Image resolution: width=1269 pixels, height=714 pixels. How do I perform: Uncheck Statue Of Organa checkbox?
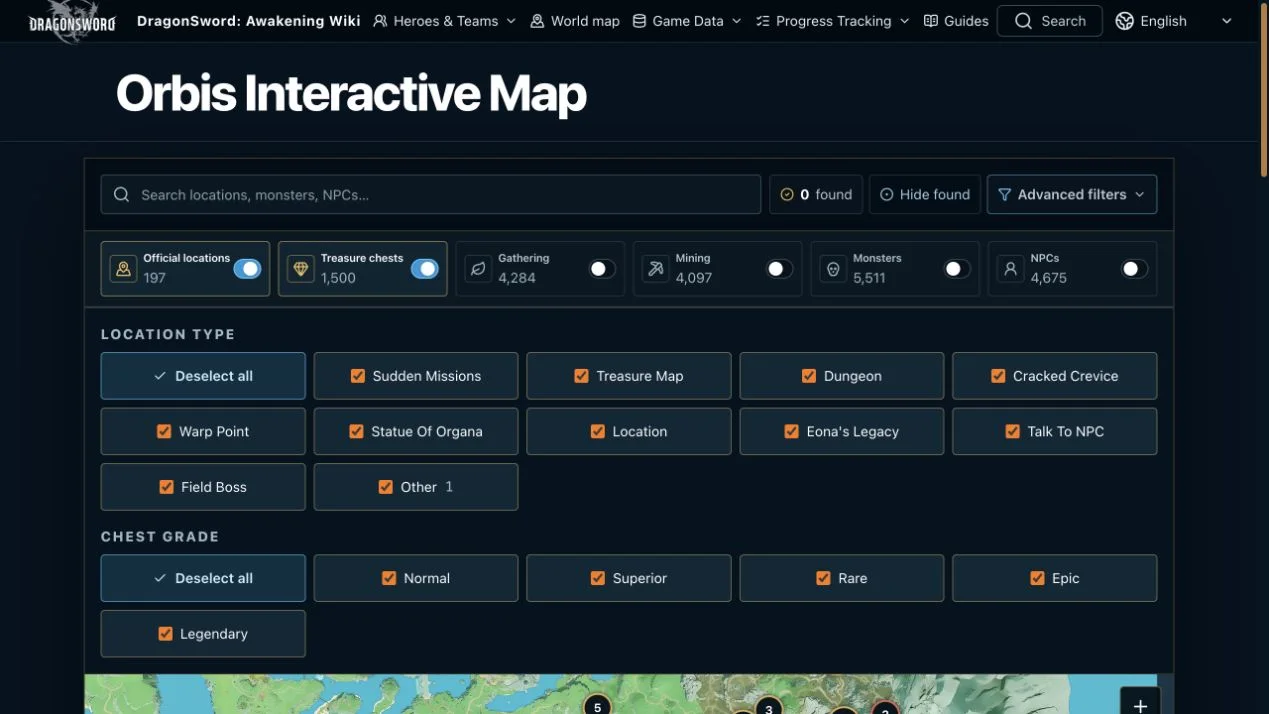(x=356, y=431)
